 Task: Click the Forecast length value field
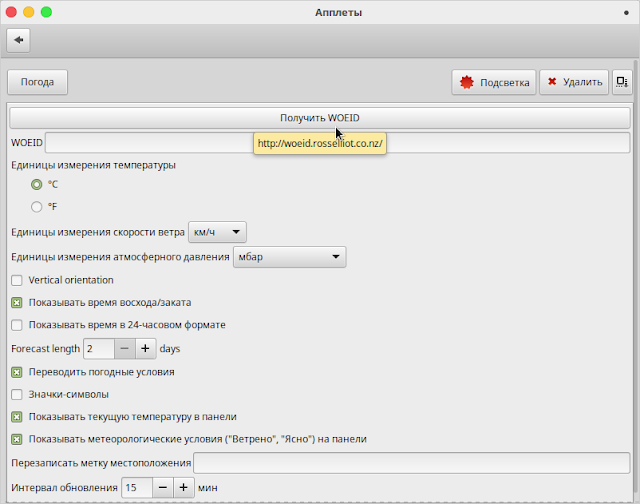point(99,349)
